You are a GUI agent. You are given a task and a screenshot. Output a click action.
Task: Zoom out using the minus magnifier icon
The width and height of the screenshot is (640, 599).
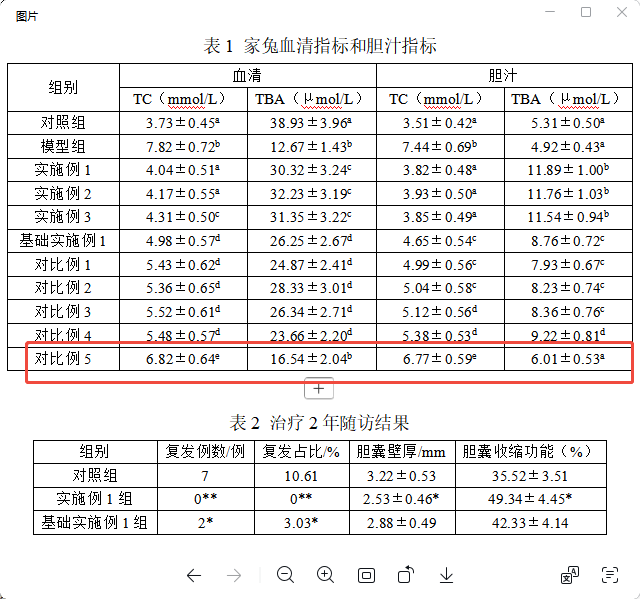pyautogui.click(x=285, y=575)
